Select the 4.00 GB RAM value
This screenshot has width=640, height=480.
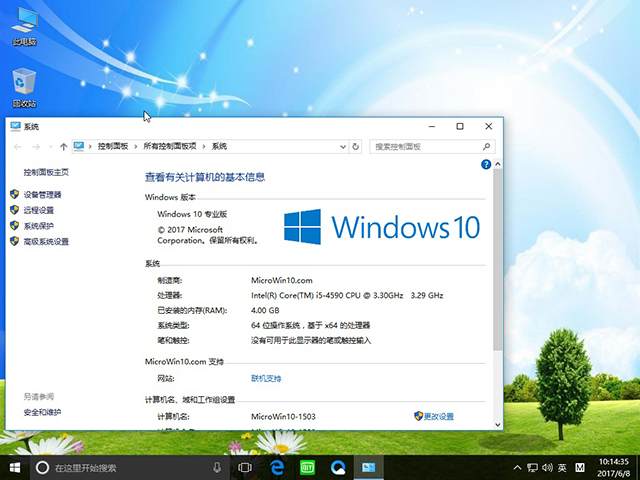[265, 311]
